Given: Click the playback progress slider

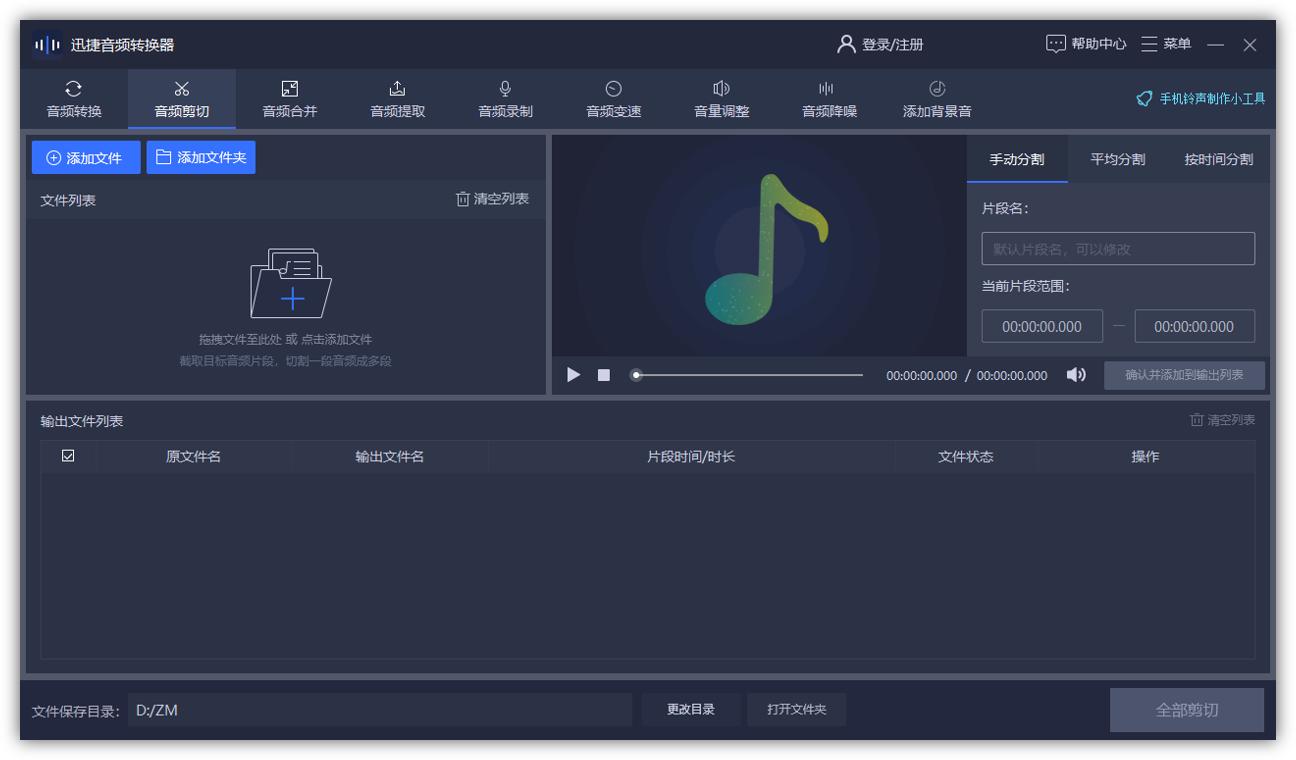Looking at the screenshot, I should coord(748,375).
